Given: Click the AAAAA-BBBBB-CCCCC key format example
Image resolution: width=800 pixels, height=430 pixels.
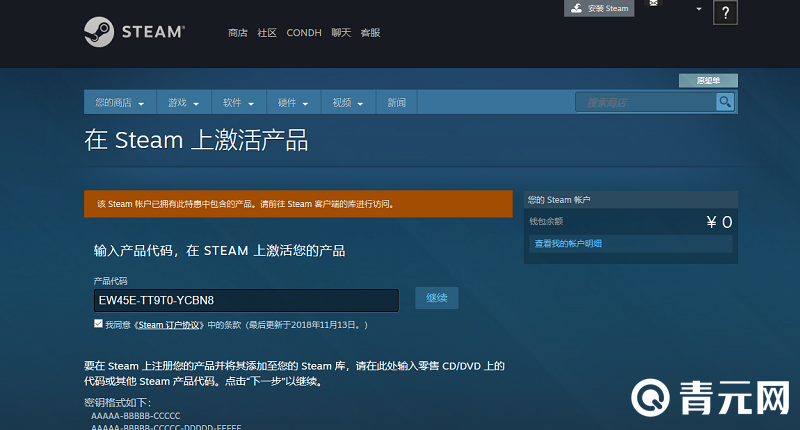Looking at the screenshot, I should coord(136,416).
